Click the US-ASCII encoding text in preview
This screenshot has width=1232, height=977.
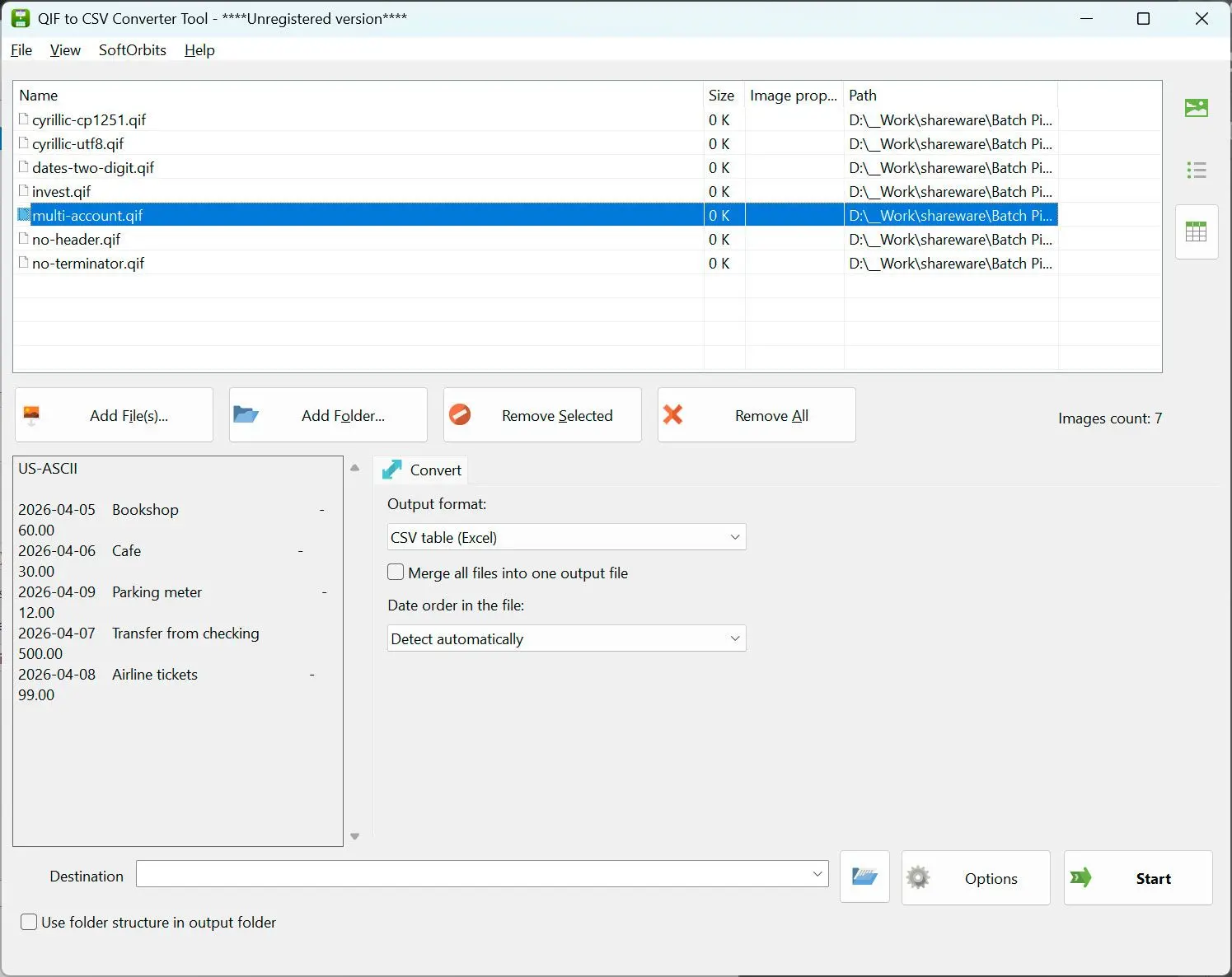click(x=48, y=468)
